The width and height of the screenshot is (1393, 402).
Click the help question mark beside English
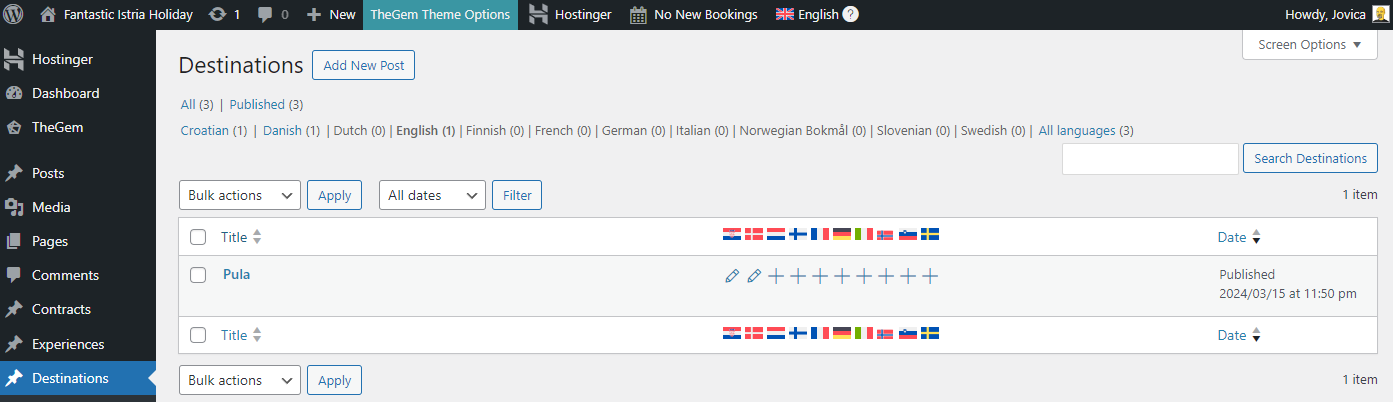click(850, 14)
